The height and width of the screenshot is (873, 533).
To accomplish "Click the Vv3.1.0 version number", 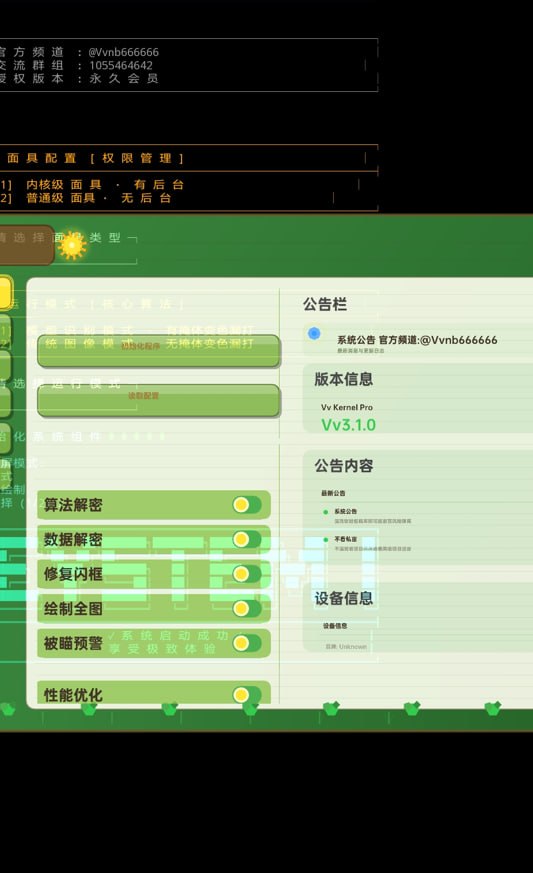I will pyautogui.click(x=349, y=425).
